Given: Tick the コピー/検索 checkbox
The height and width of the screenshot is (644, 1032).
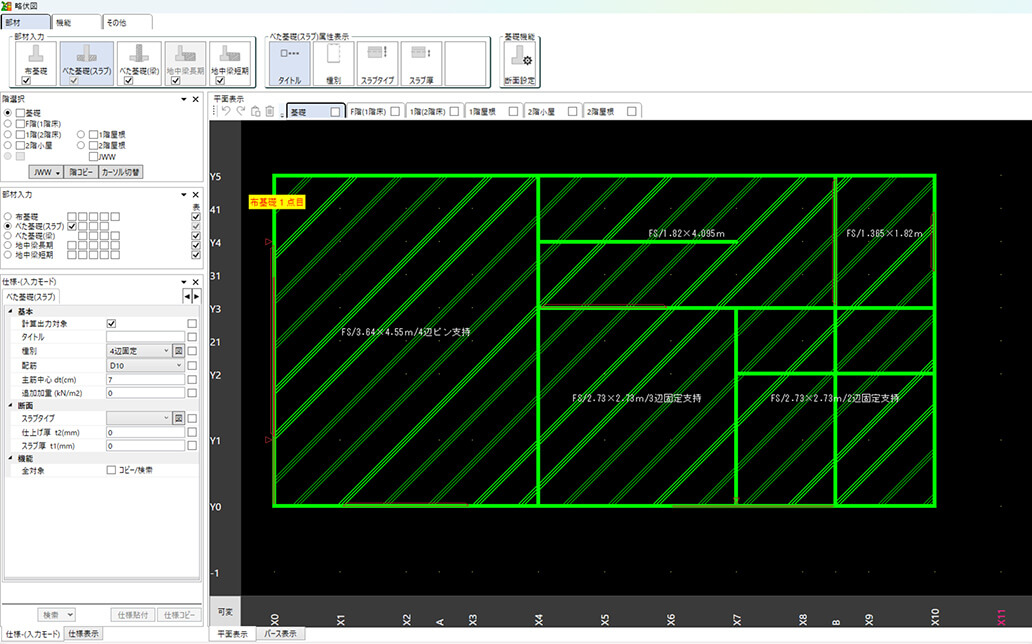Looking at the screenshot, I should [x=111, y=470].
